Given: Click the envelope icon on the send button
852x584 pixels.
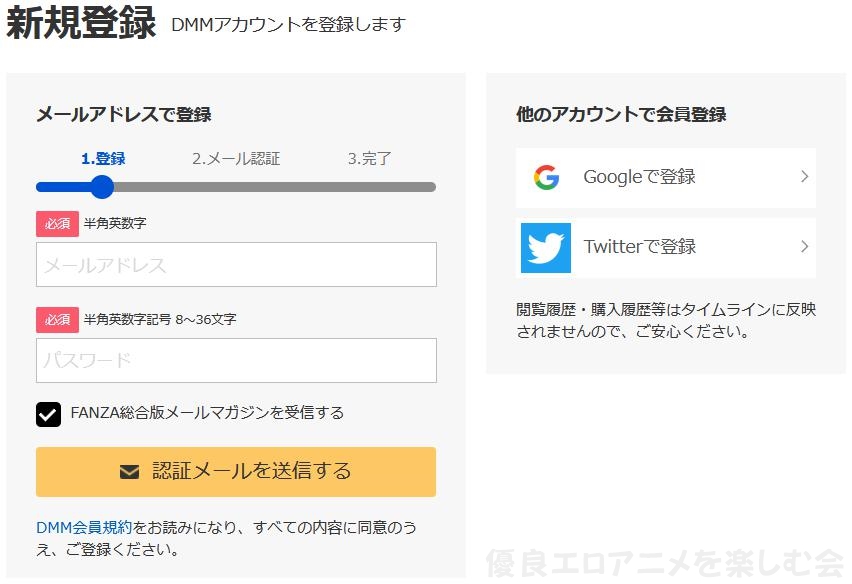Looking at the screenshot, I should pyautogui.click(x=129, y=472).
